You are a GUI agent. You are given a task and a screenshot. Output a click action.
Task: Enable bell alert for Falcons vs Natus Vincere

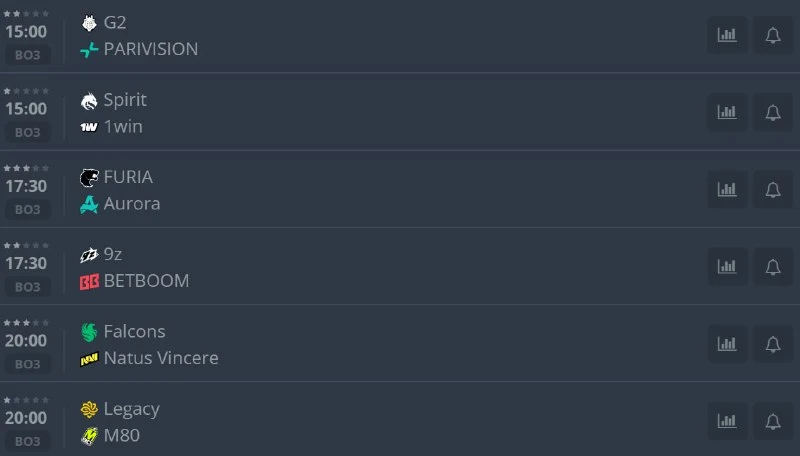[x=773, y=344]
